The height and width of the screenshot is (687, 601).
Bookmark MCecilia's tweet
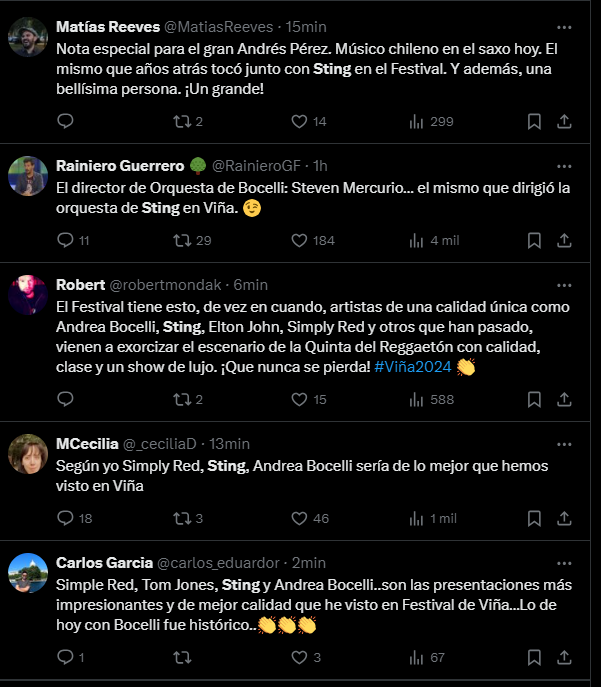pos(534,518)
